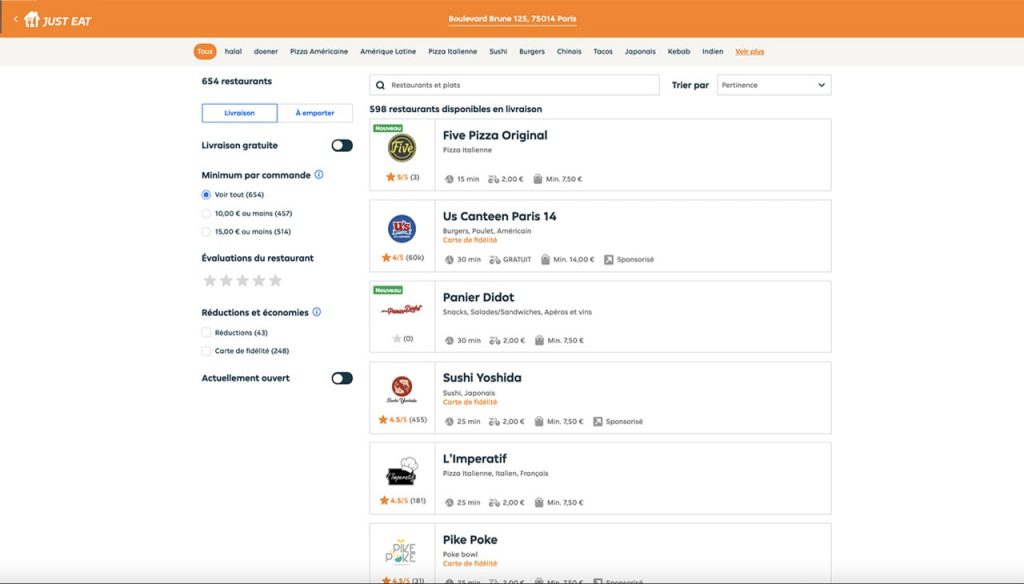1024x584 pixels.
Task: Click the rating star of Five Pizza Original
Action: (391, 177)
